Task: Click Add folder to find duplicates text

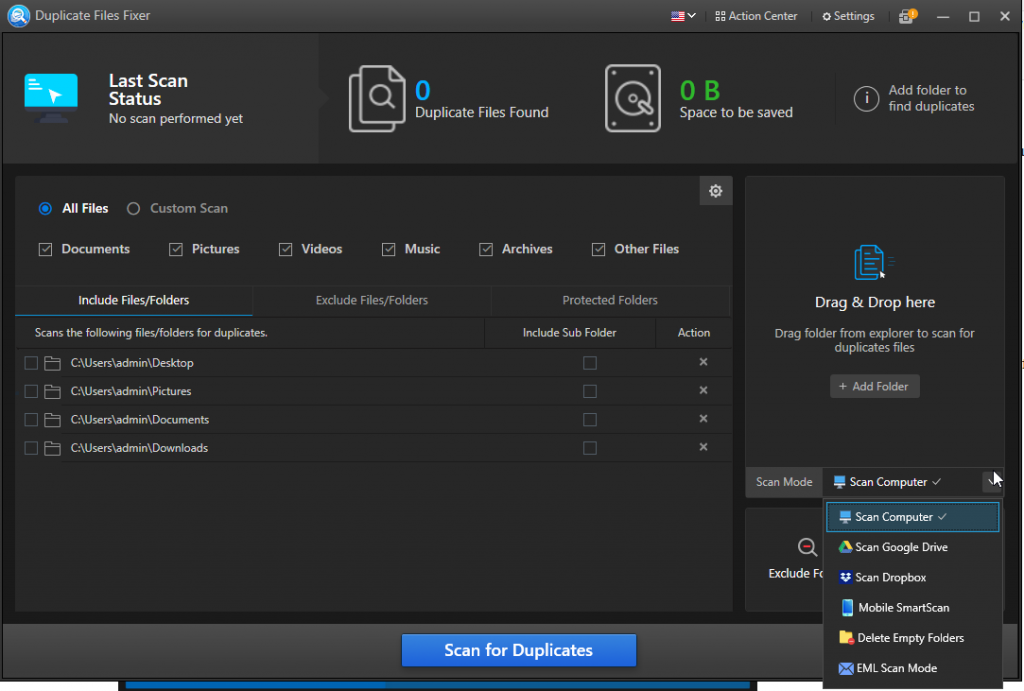Action: (931, 99)
